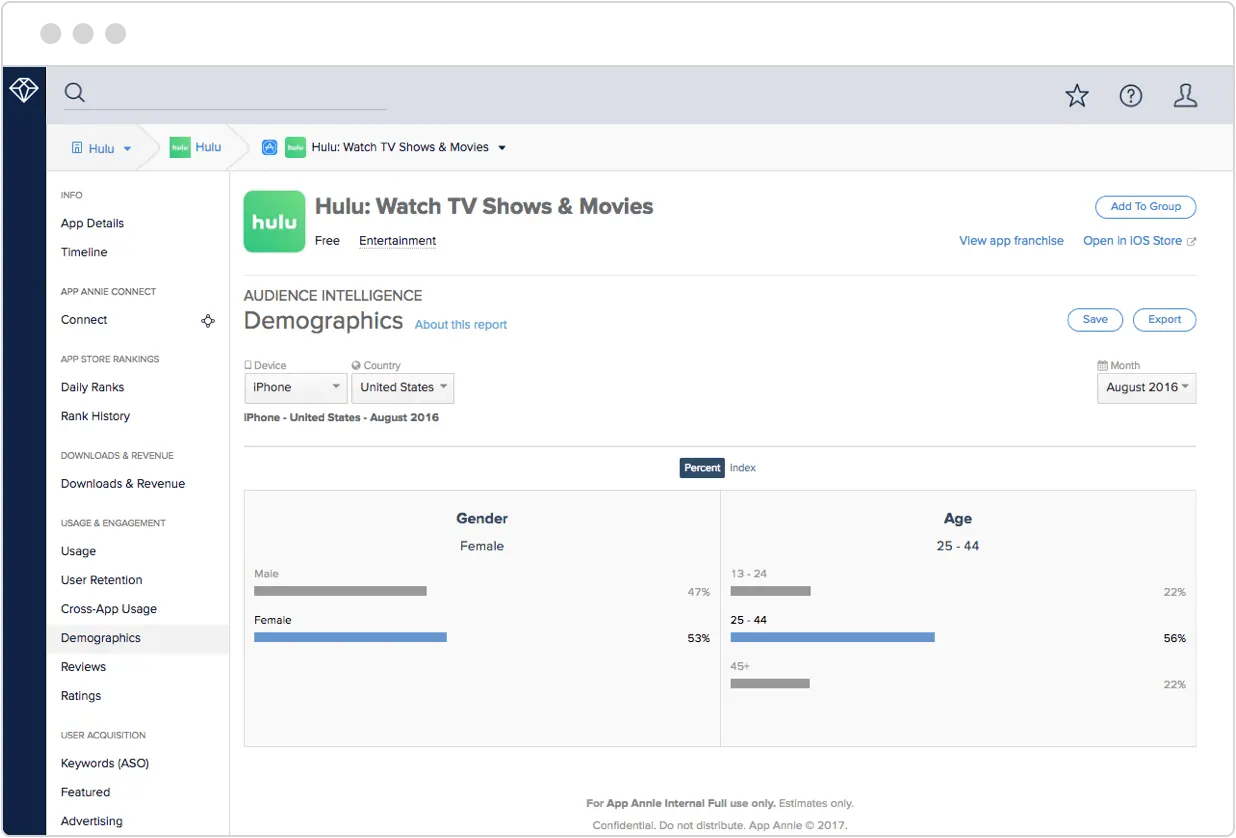Screen dimensions: 1236x838
Task: Open App Details in sidebar
Action: click(x=92, y=224)
